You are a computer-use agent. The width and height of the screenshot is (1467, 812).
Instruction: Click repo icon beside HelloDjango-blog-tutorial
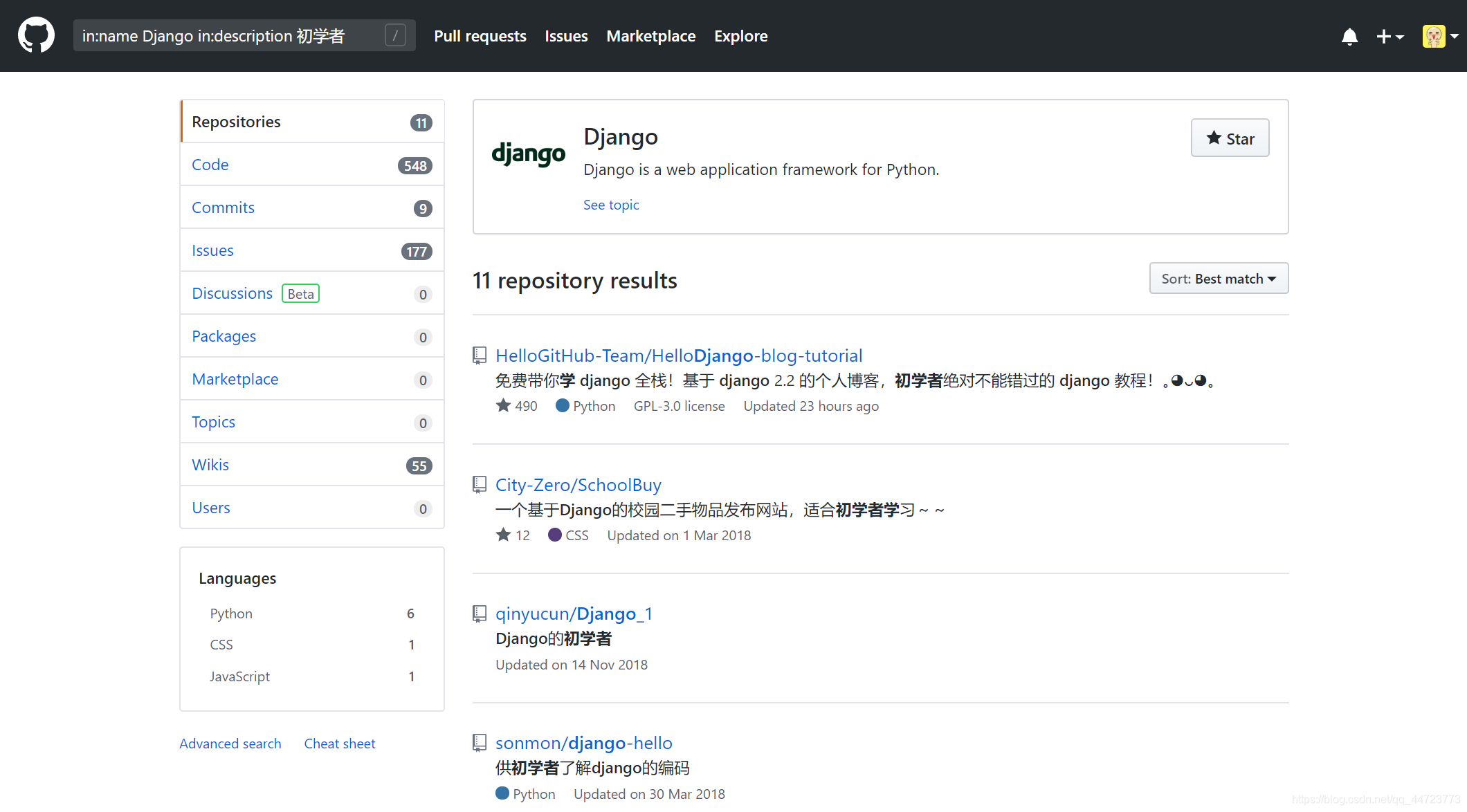tap(480, 356)
